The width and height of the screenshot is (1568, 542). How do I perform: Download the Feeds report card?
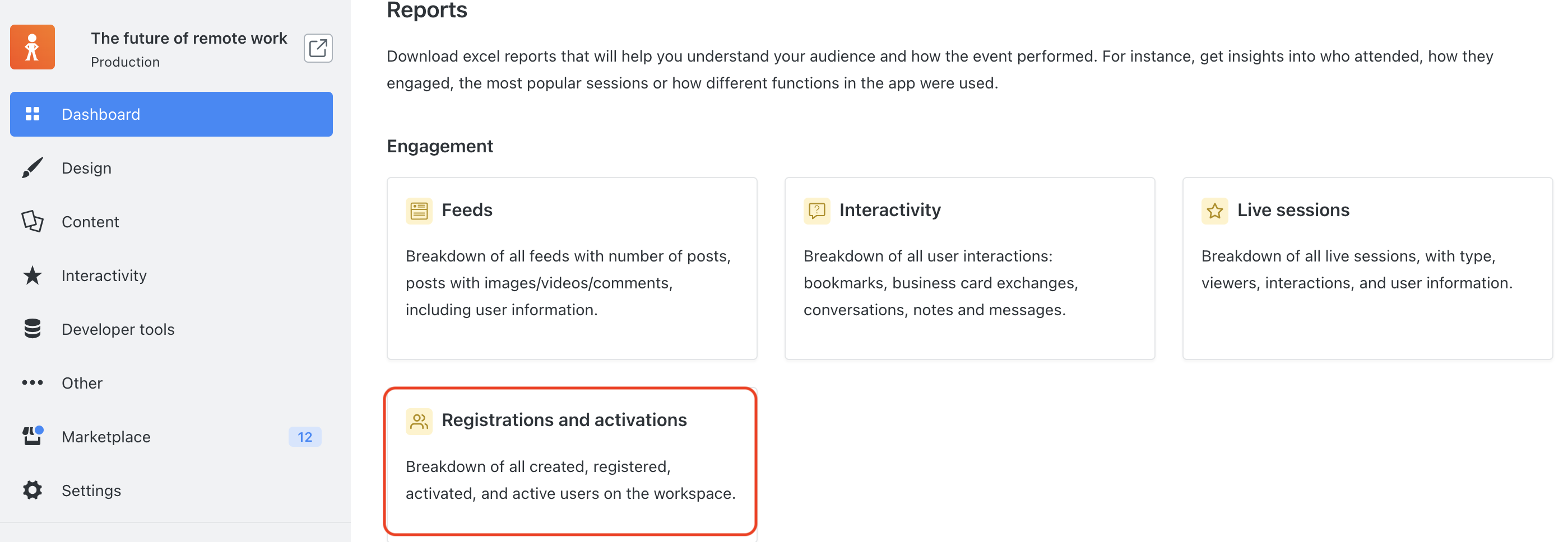tap(572, 268)
